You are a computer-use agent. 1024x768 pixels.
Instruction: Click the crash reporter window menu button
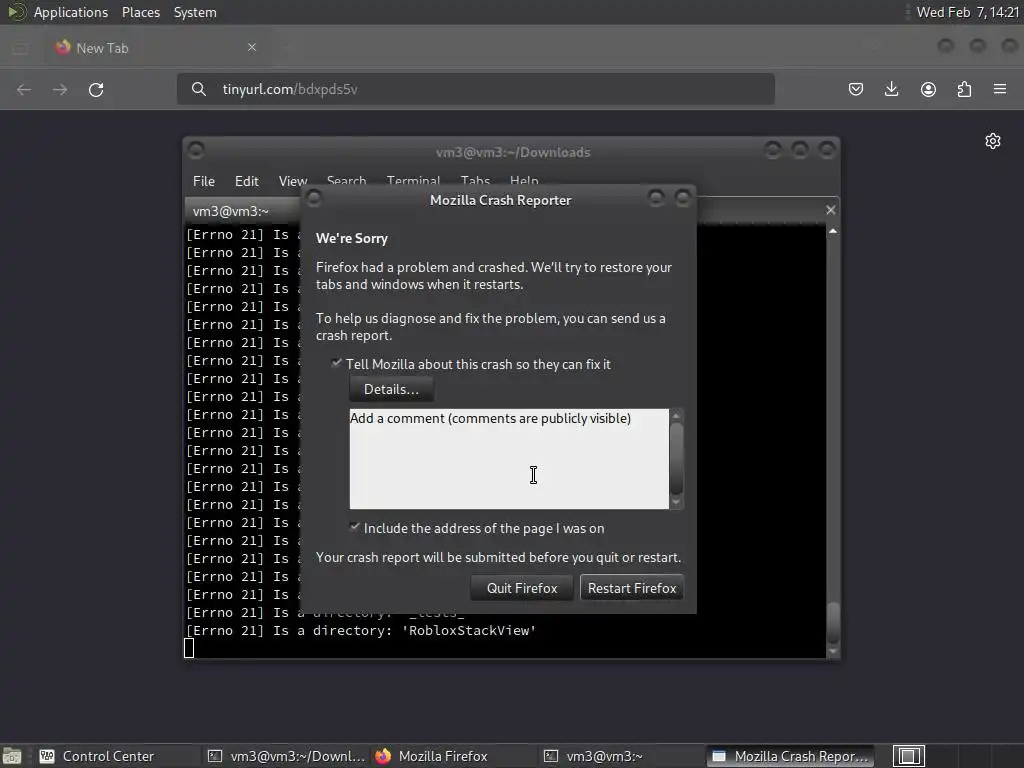313,197
